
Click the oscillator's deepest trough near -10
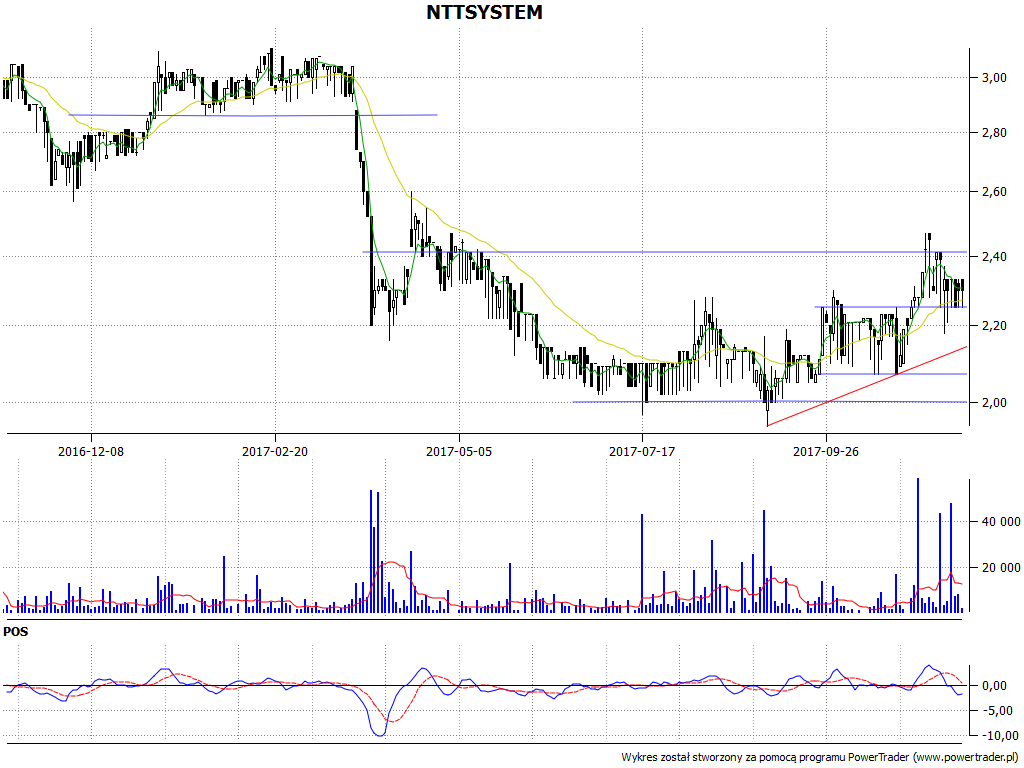click(379, 734)
